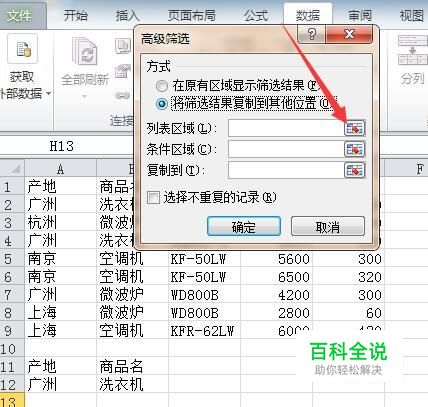
Task: Click cell with value 320
Action: [x=348, y=277]
